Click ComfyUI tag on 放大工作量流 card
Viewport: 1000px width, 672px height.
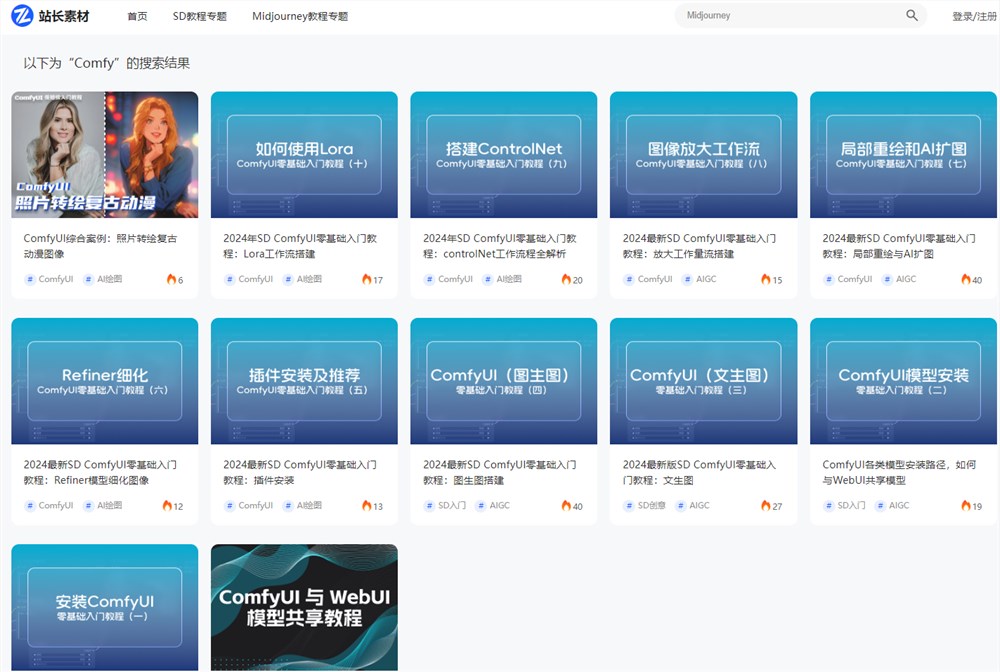coord(648,279)
